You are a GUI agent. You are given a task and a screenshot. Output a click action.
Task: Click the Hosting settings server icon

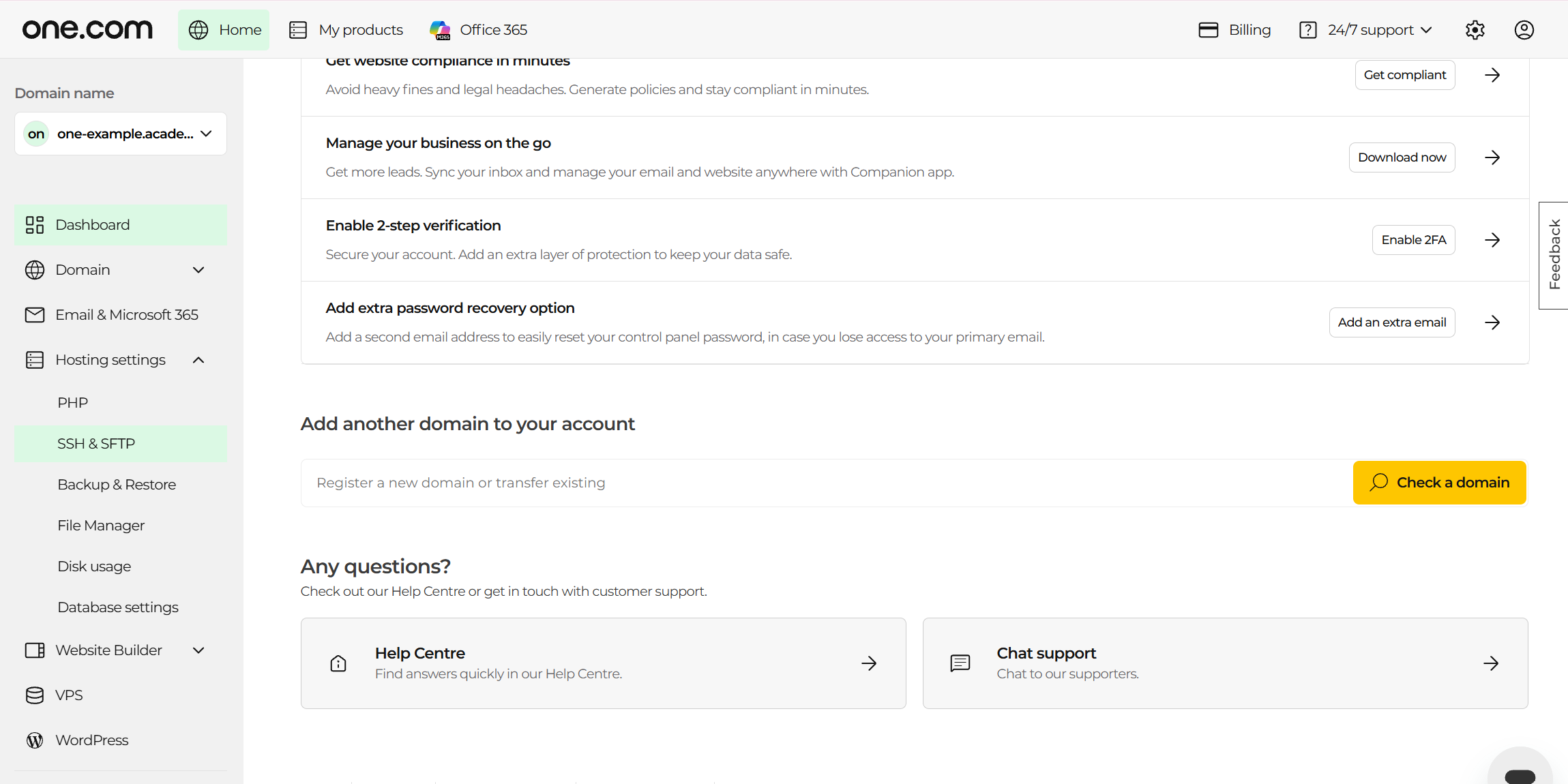[35, 360]
